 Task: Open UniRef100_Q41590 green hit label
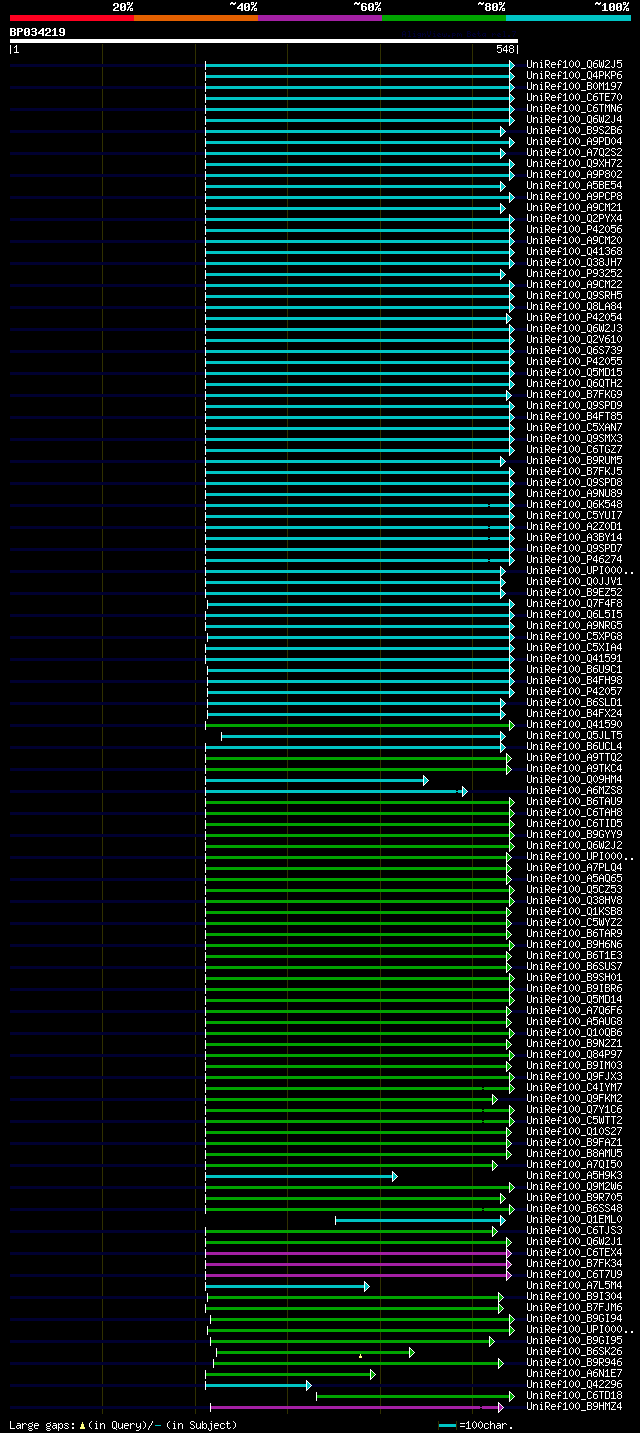point(574,724)
